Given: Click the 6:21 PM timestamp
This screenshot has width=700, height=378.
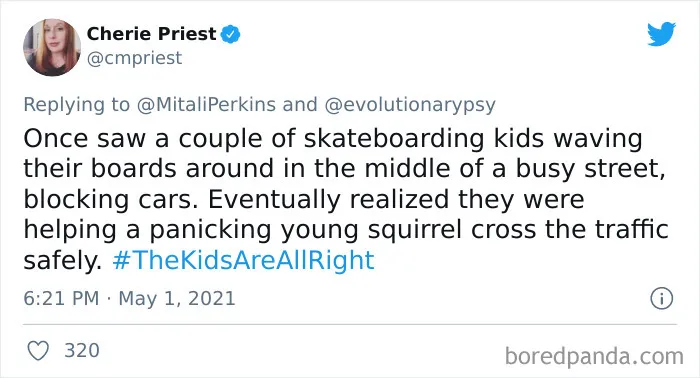Looking at the screenshot, I should pyautogui.click(x=61, y=298).
